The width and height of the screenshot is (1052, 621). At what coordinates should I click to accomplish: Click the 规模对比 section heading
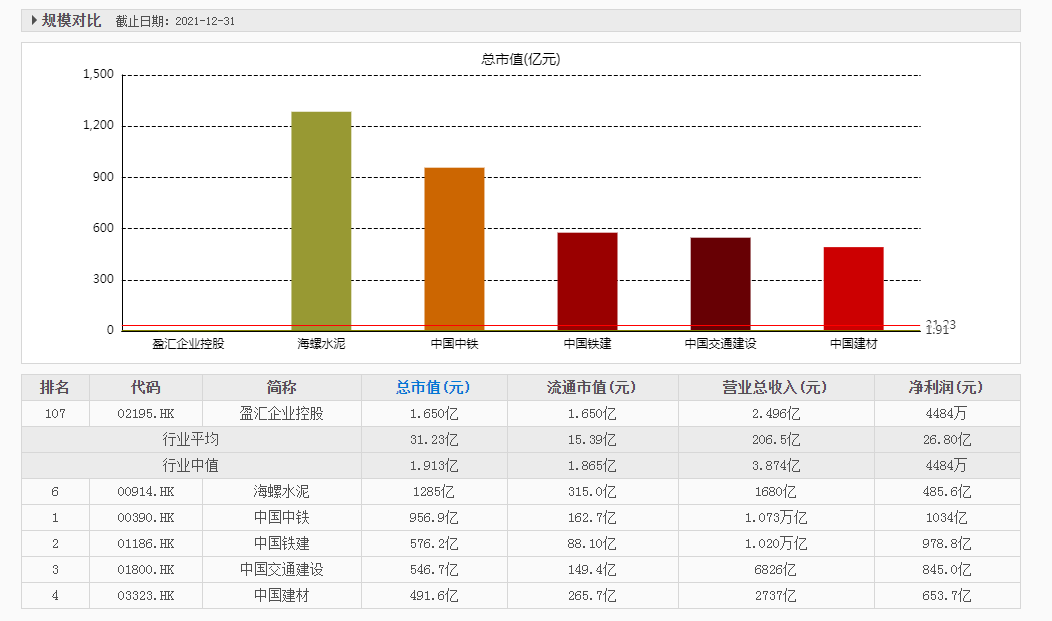click(x=71, y=21)
